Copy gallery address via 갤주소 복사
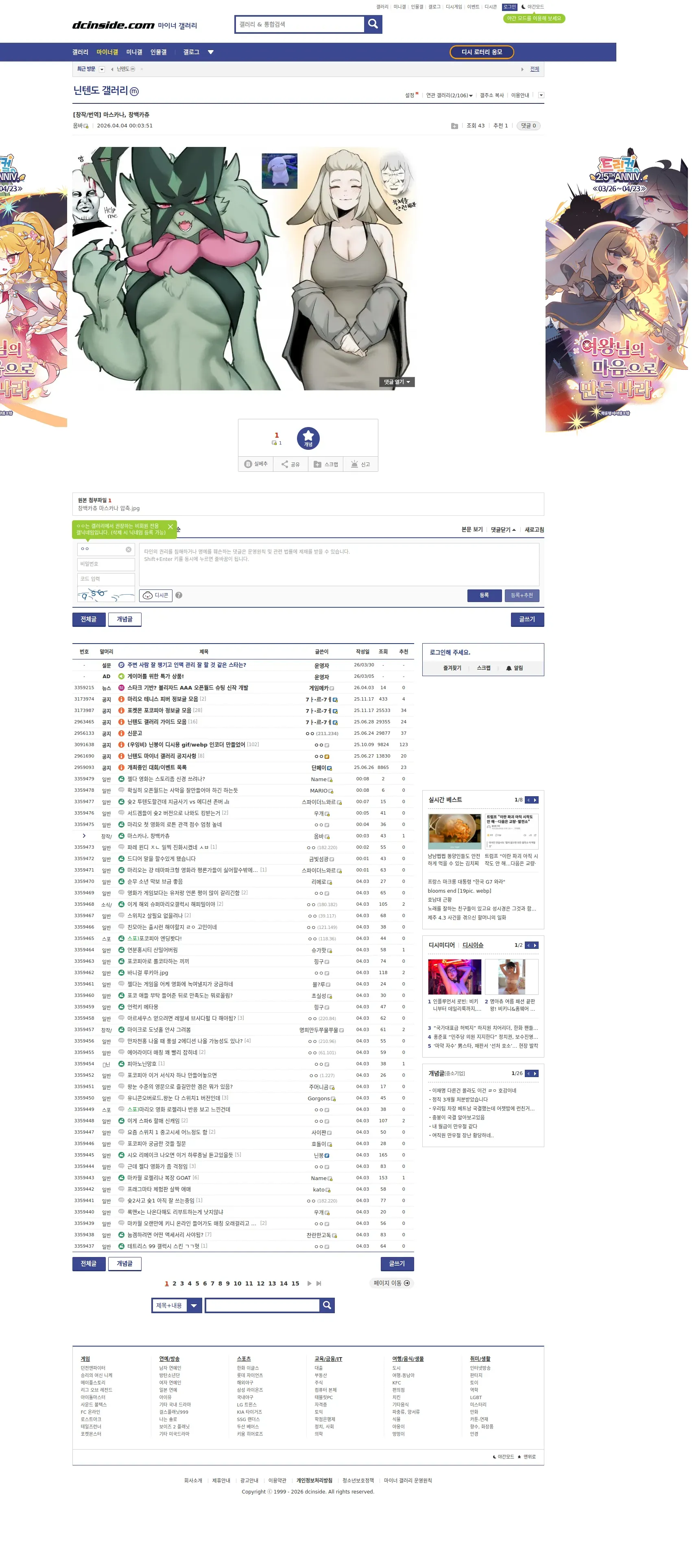Image resolution: width=692 pixels, height=1568 pixels. pyautogui.click(x=492, y=96)
